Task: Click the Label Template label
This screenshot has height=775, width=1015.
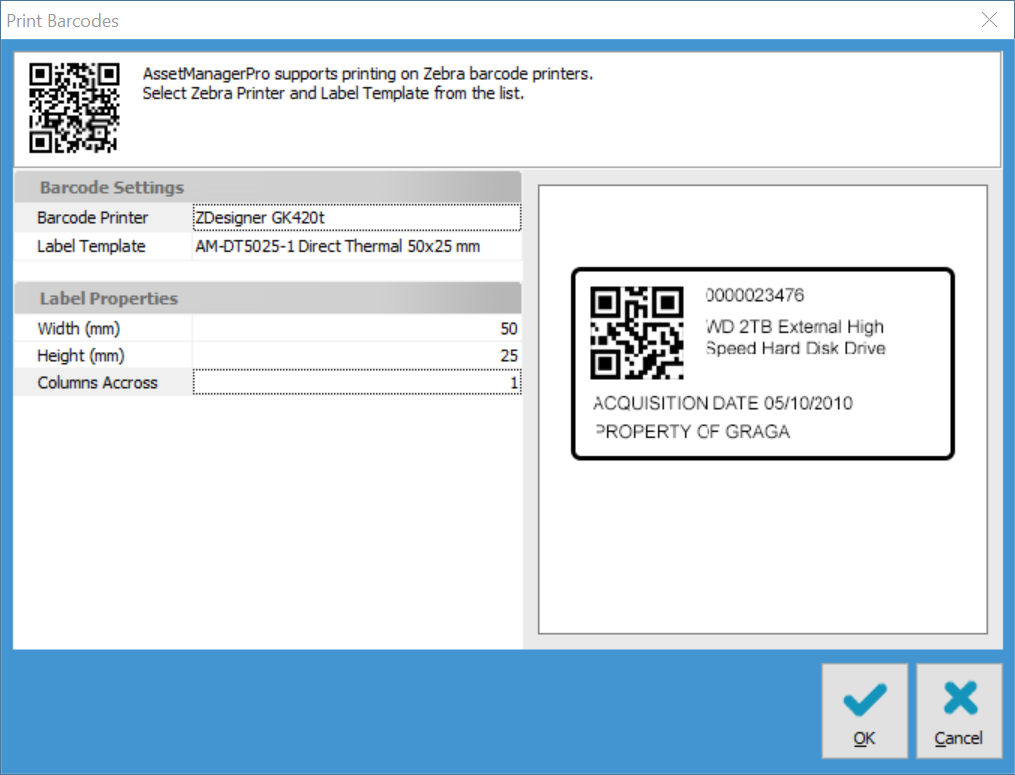Action: [91, 246]
